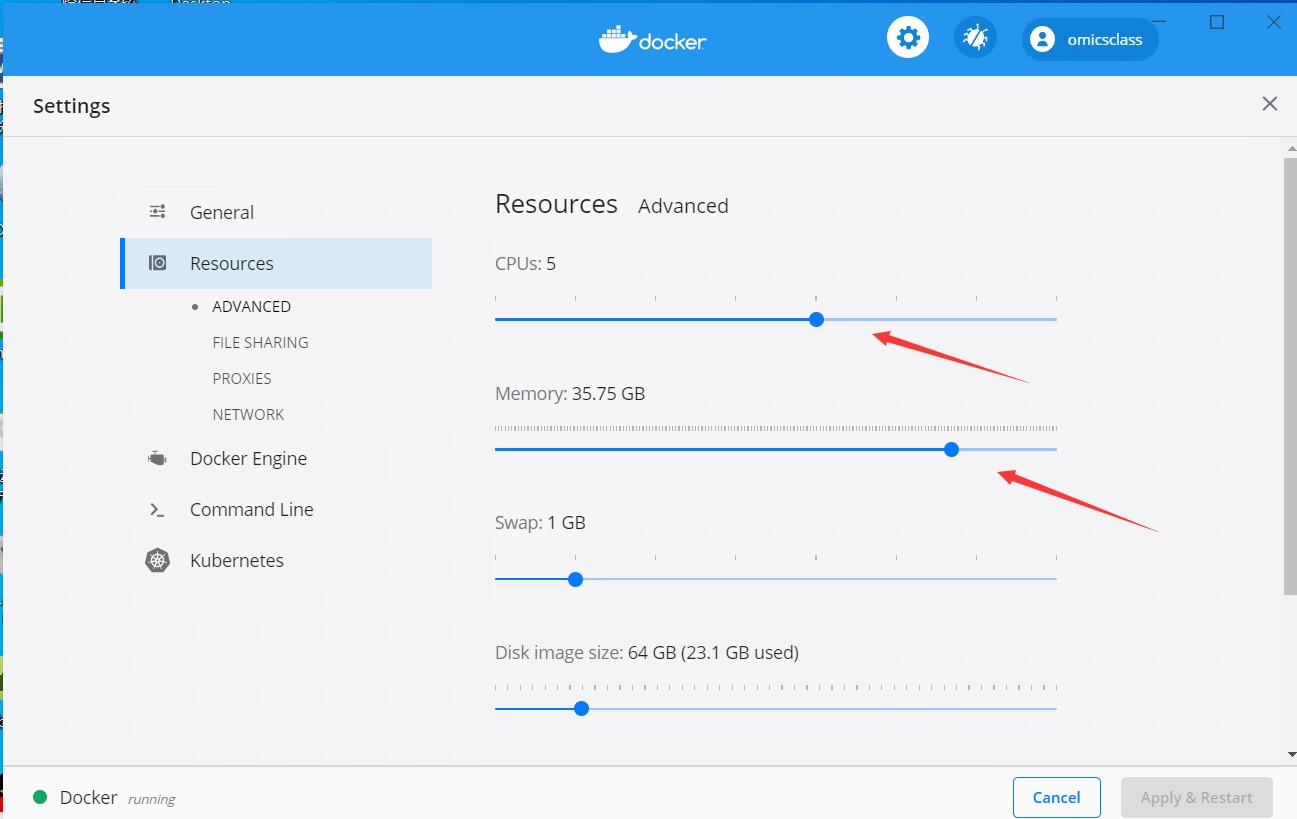Click the 'running' status text
This screenshot has height=819, width=1297.
click(151, 799)
